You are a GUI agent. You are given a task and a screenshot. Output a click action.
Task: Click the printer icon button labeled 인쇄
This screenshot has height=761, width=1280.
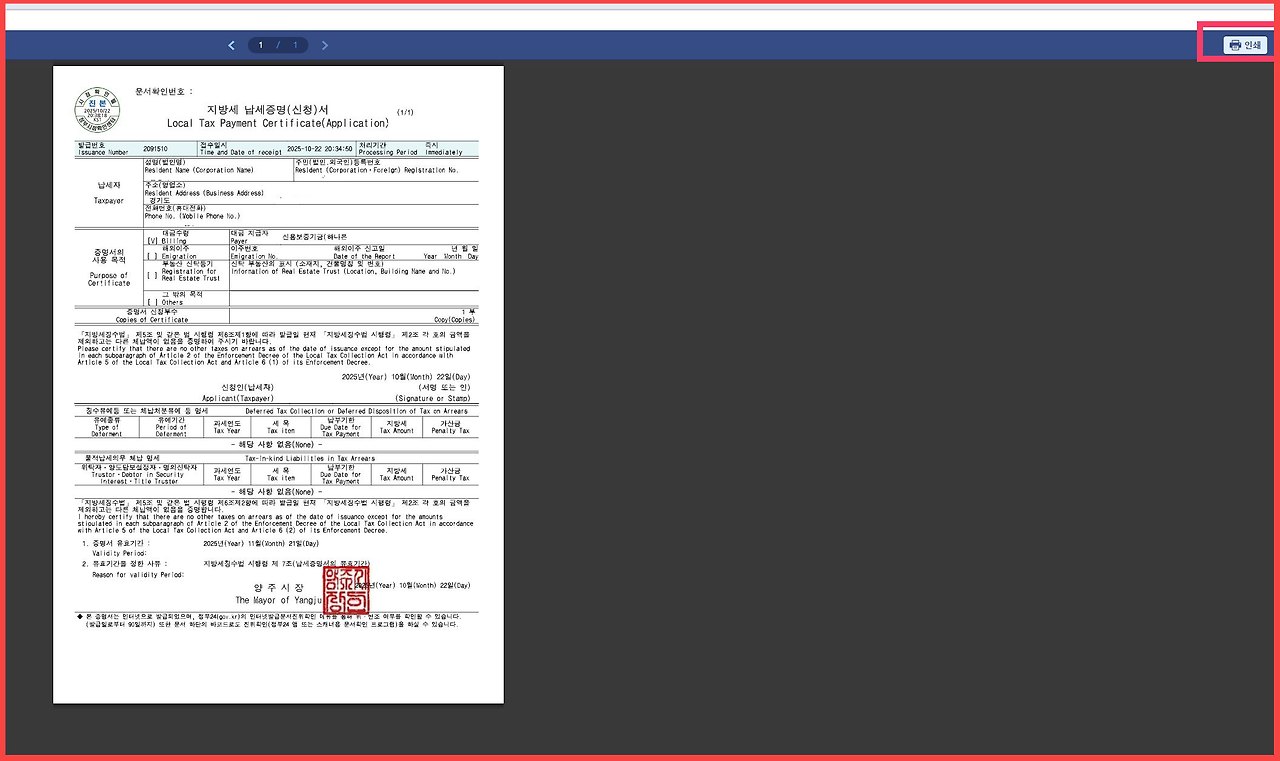point(1245,45)
